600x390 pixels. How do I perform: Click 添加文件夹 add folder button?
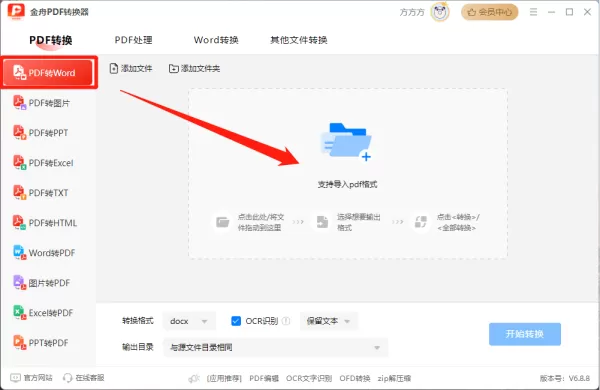coord(194,69)
